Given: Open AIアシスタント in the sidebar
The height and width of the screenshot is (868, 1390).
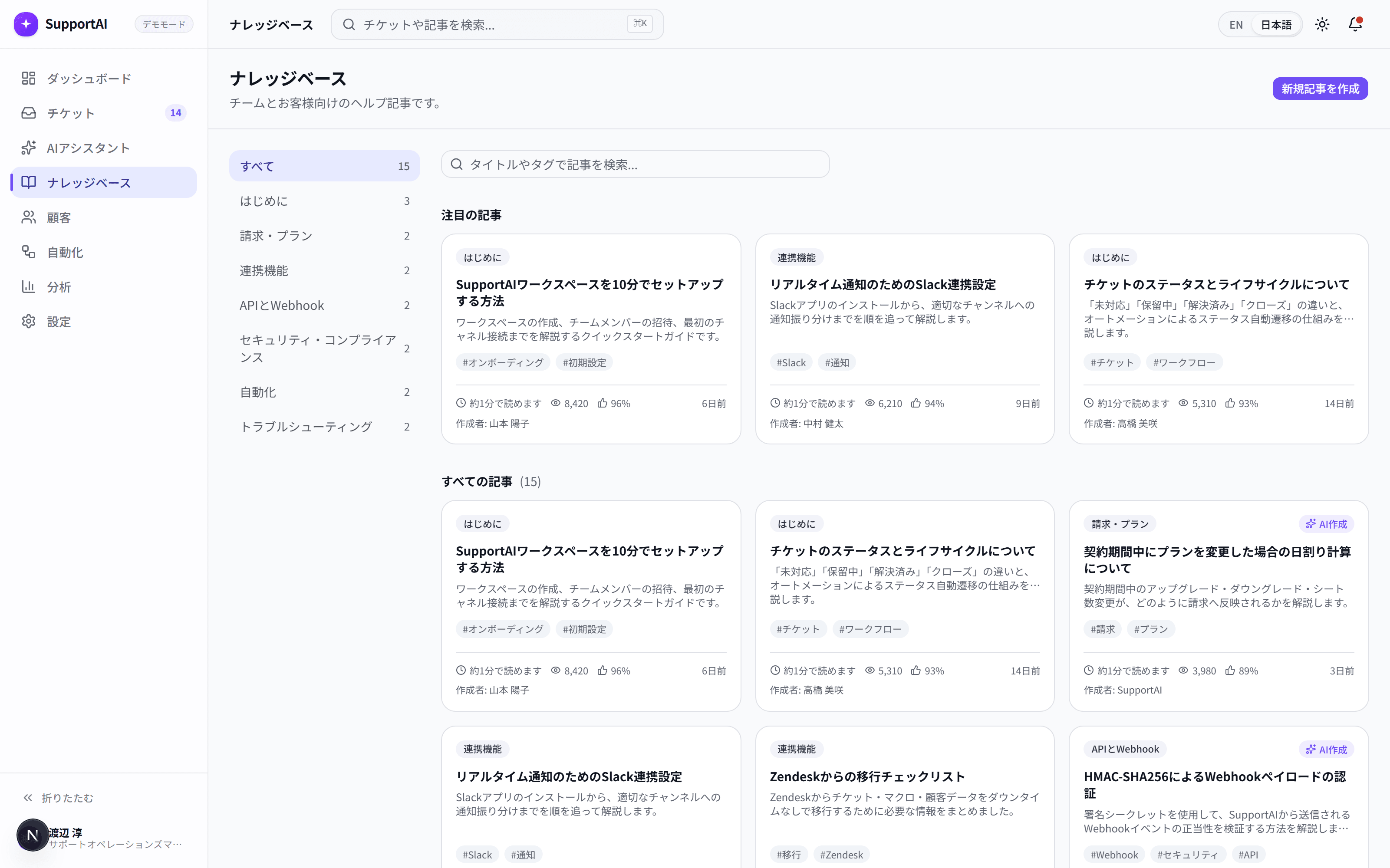Looking at the screenshot, I should 104,148.
